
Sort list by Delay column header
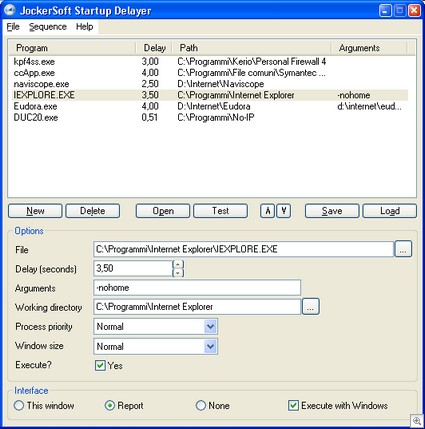[x=155, y=48]
